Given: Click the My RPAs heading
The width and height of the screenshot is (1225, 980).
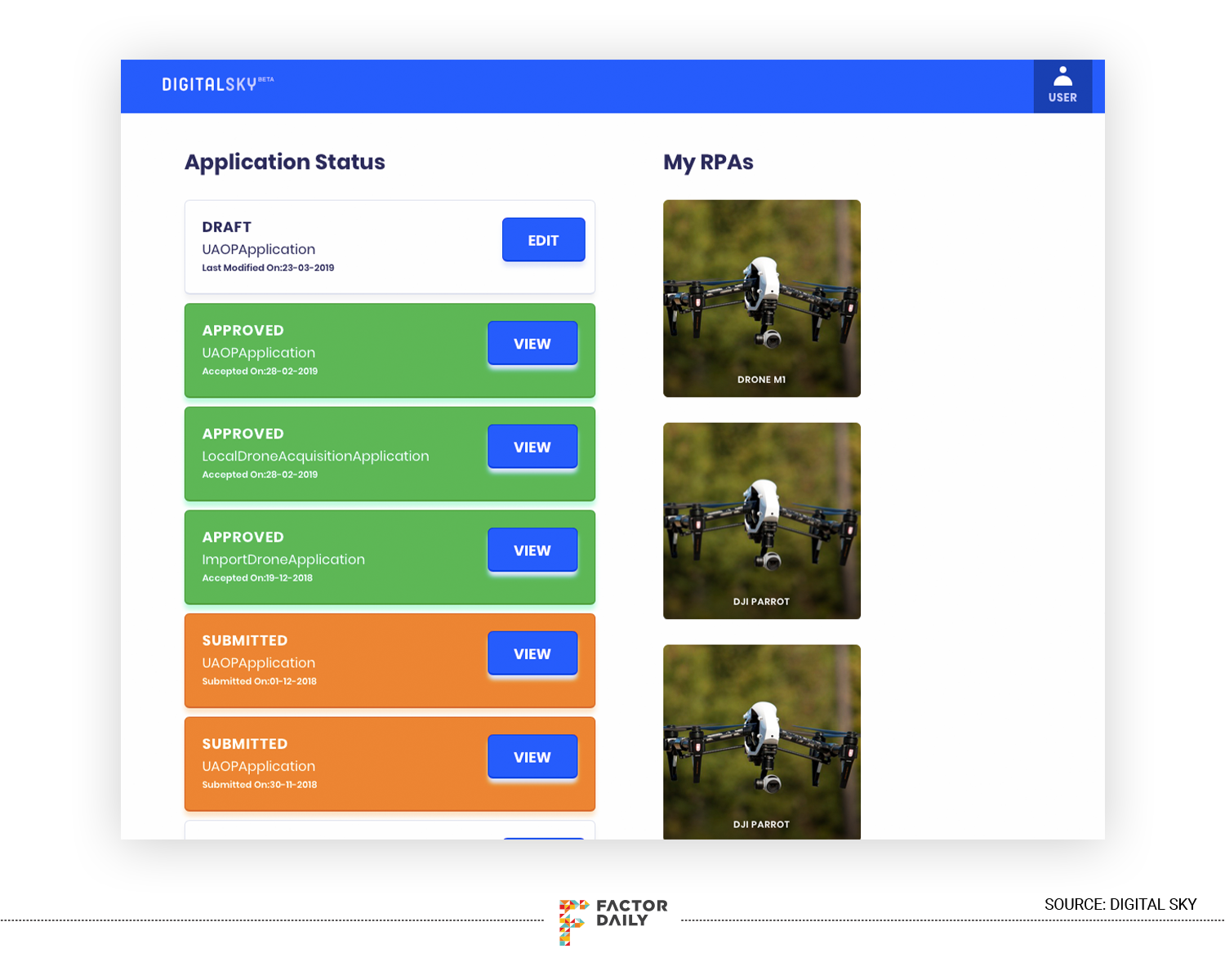Looking at the screenshot, I should (x=708, y=162).
